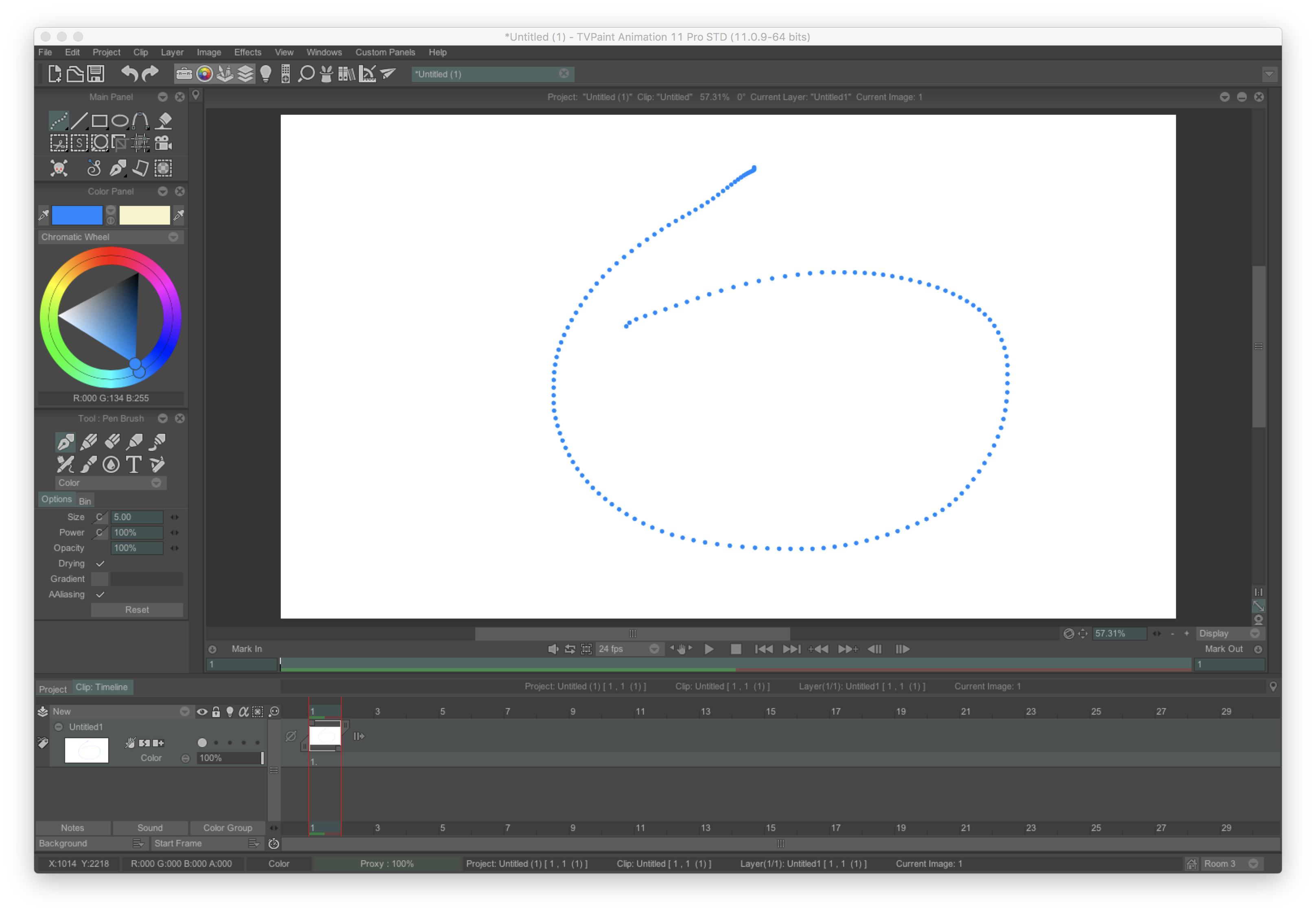Click the paper plane icon in toolbar
The image size is (1316, 914).
coord(388,74)
